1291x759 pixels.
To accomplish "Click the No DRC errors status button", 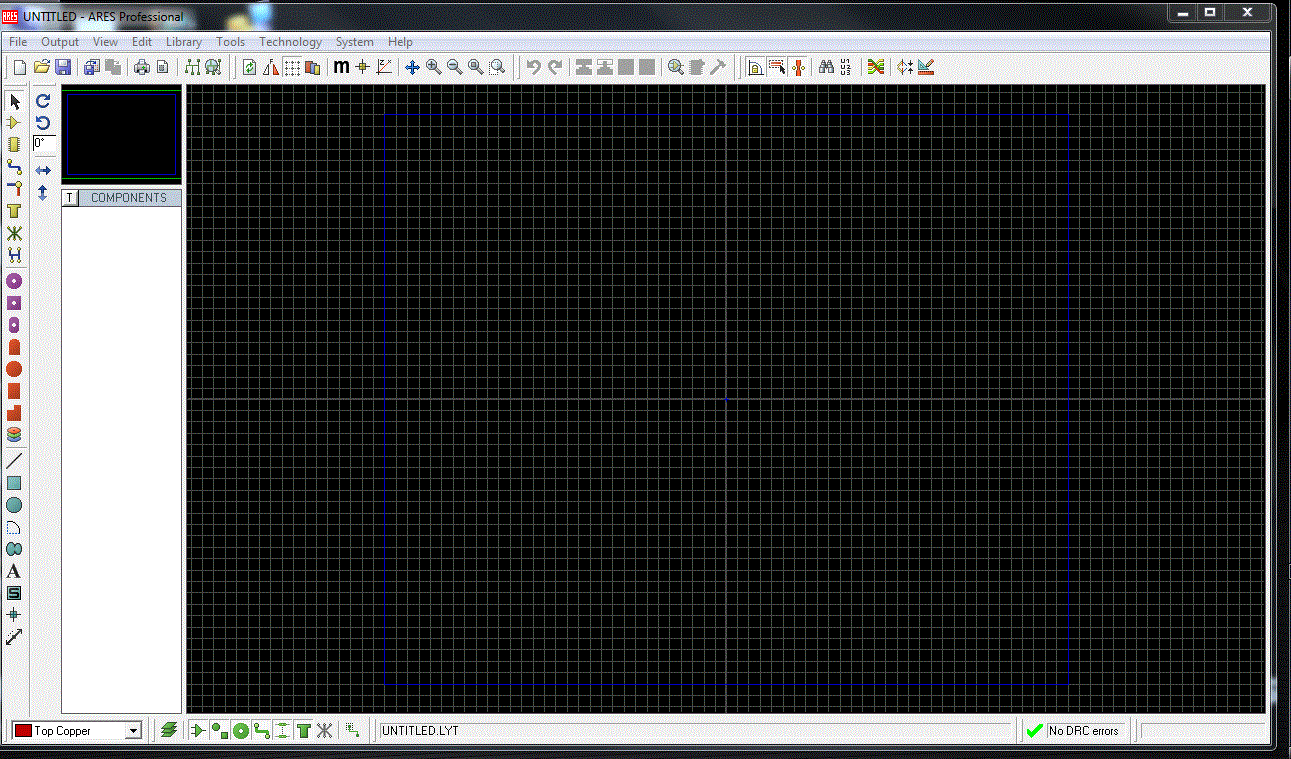I will (1074, 731).
